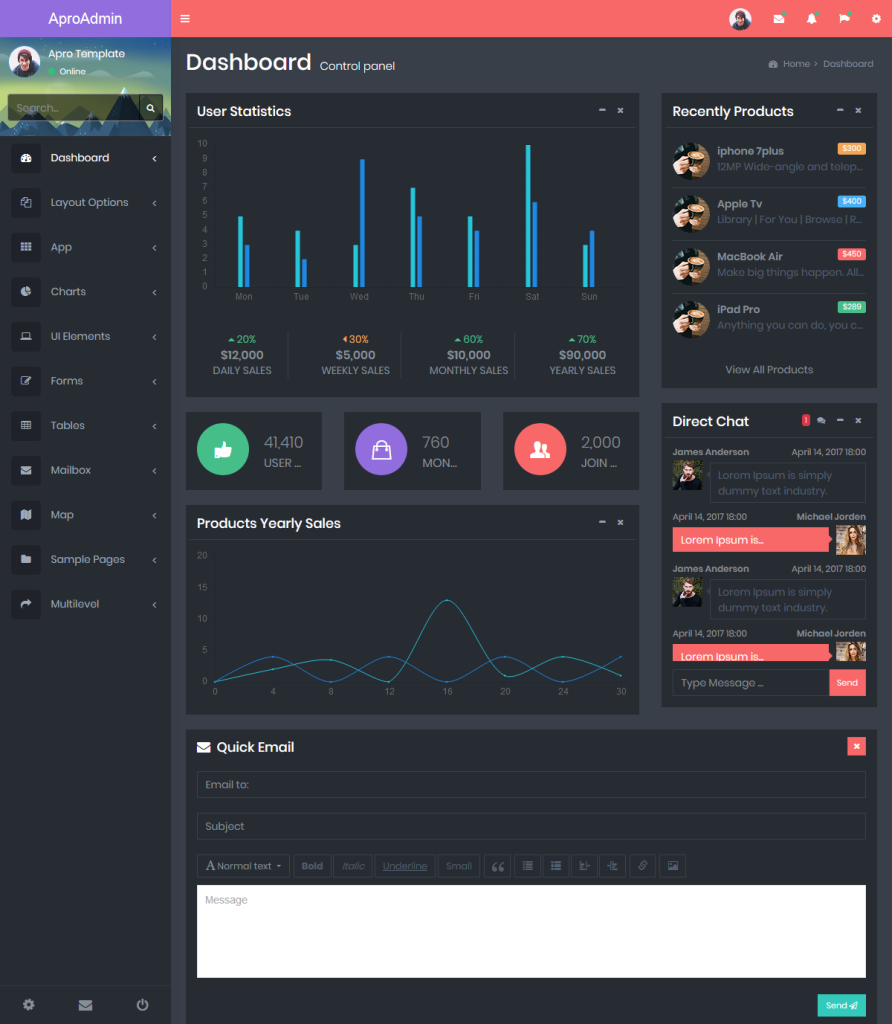892x1024 pixels.
Task: Collapse the User Statistics panel
Action: 601,111
